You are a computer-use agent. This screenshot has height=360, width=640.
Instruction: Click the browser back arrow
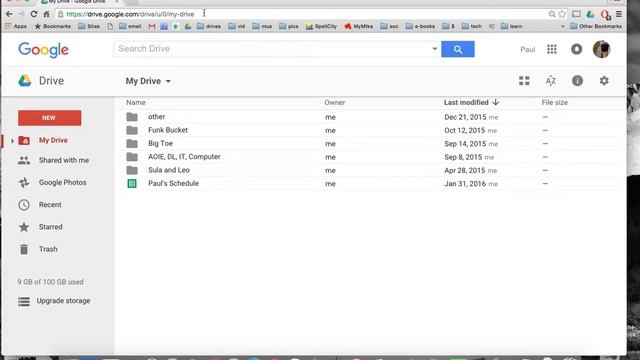pos(9,14)
